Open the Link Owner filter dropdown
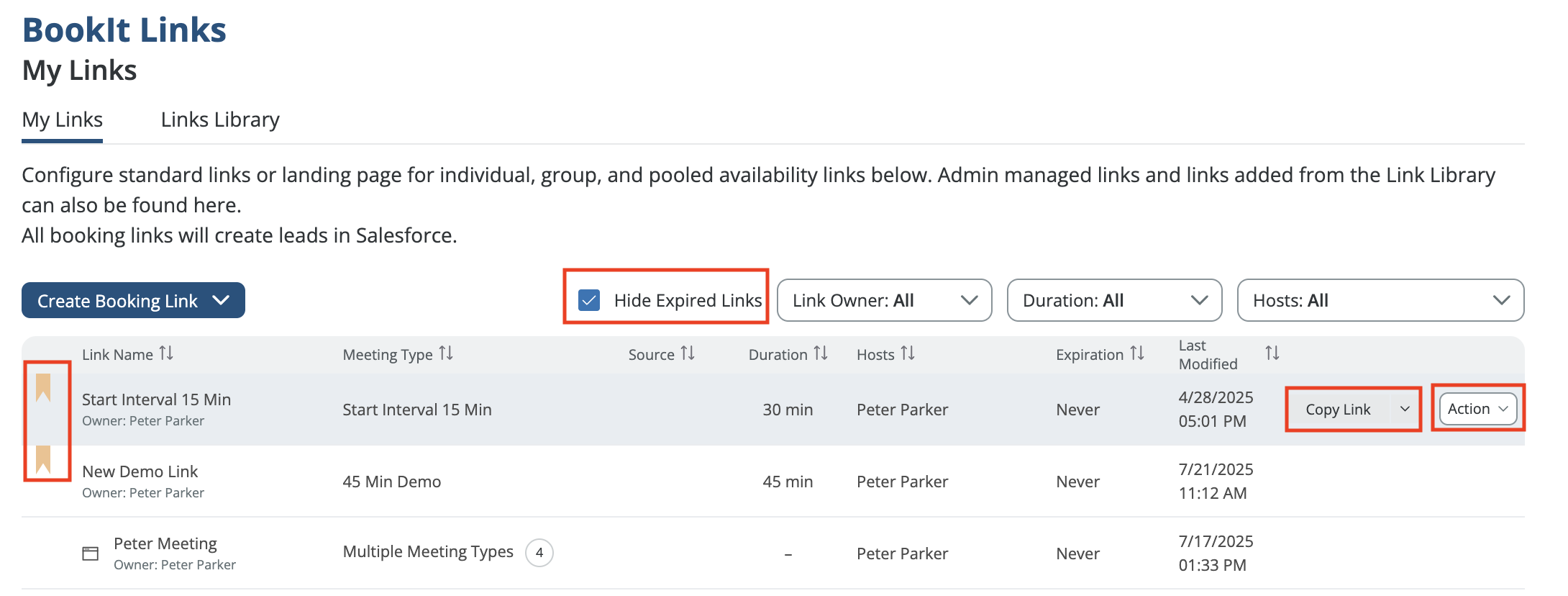 point(884,300)
